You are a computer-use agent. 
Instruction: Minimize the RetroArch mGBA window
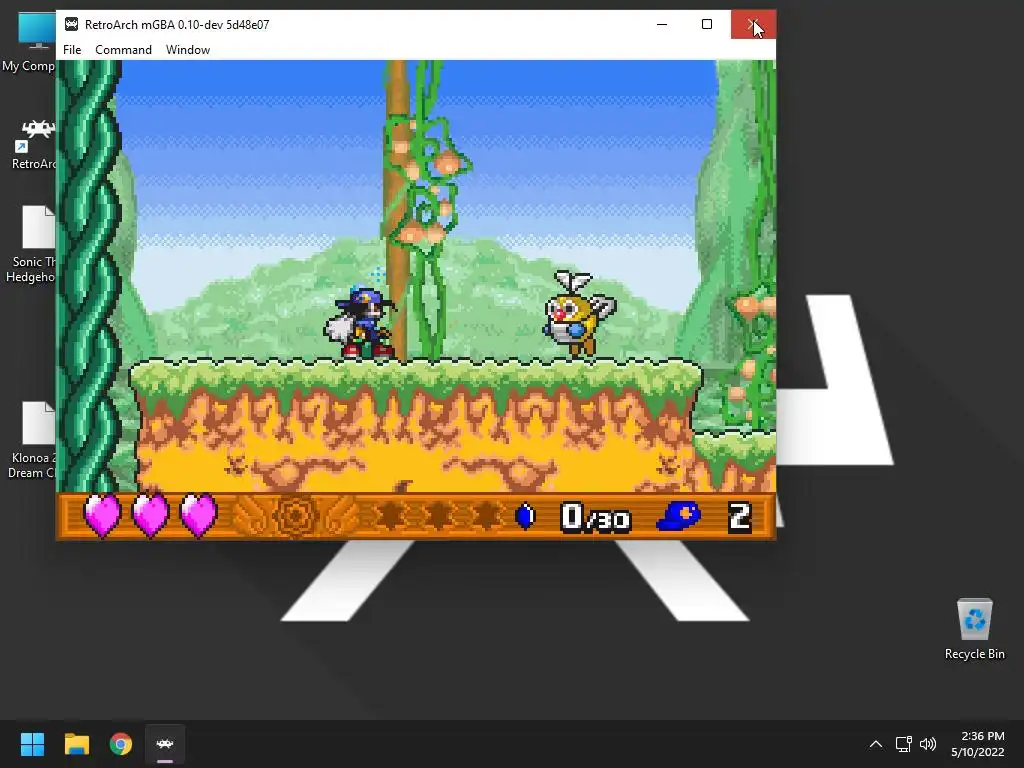click(662, 24)
